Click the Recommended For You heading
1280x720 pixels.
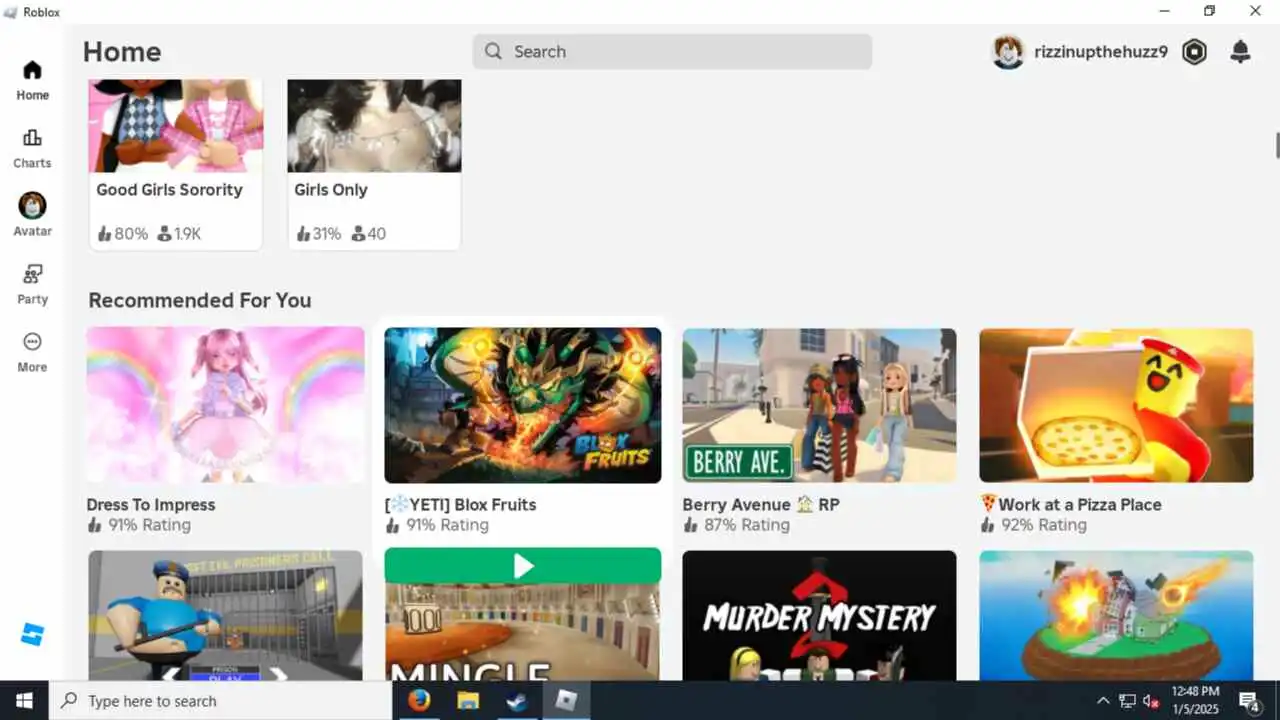click(x=200, y=300)
